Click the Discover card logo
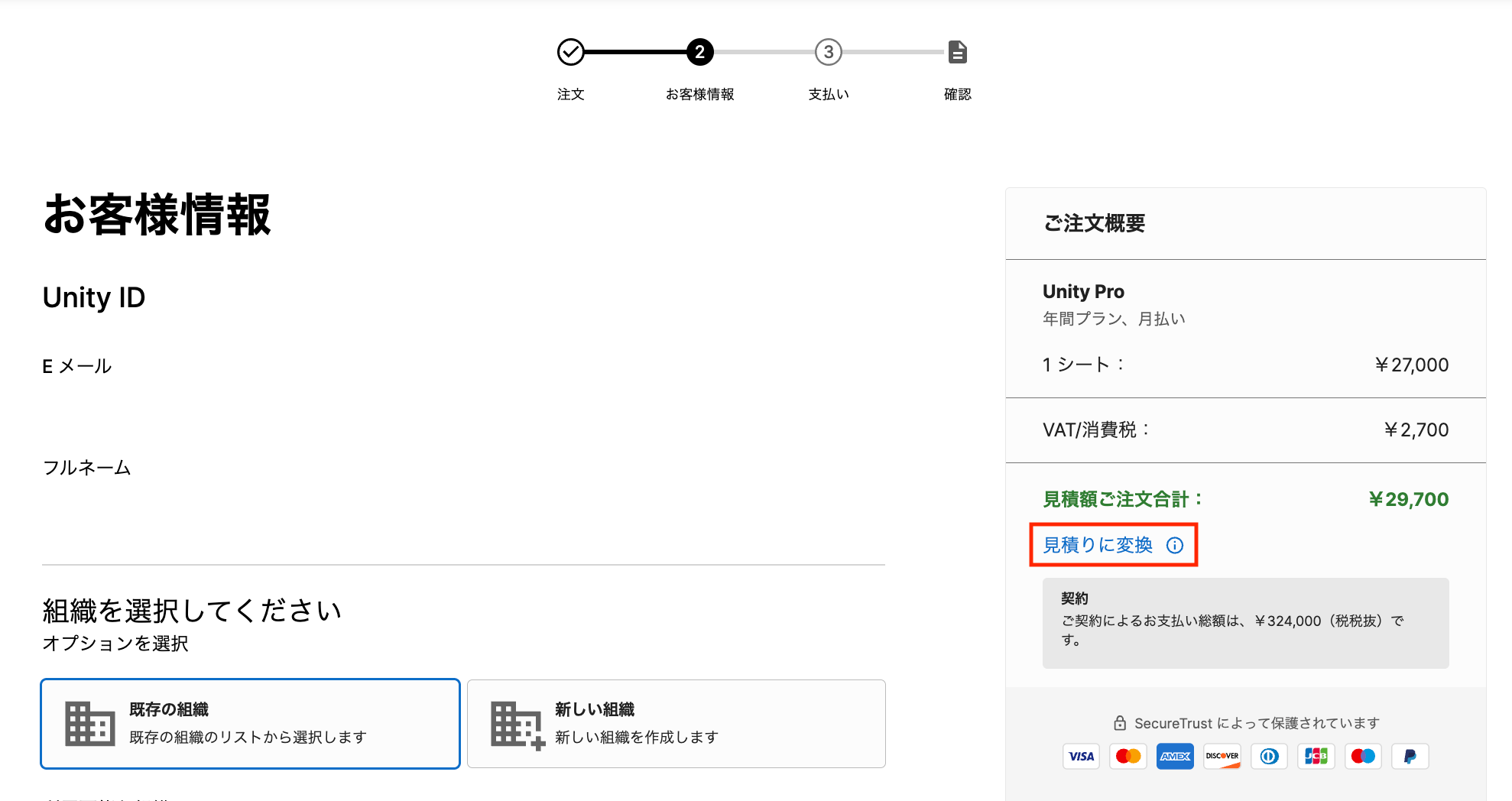The image size is (1512, 801). point(1222,756)
